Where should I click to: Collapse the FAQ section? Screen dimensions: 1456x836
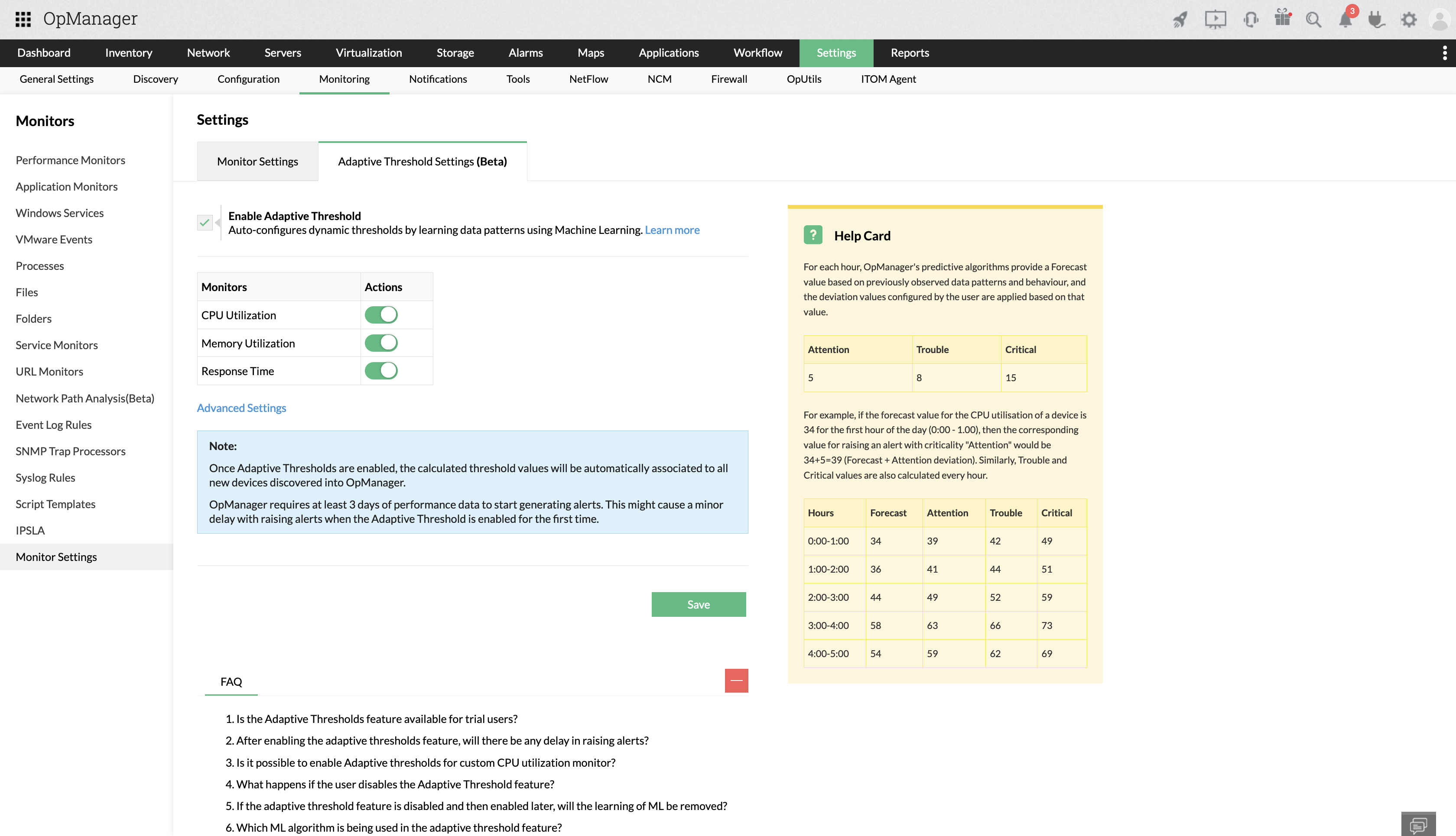[736, 680]
